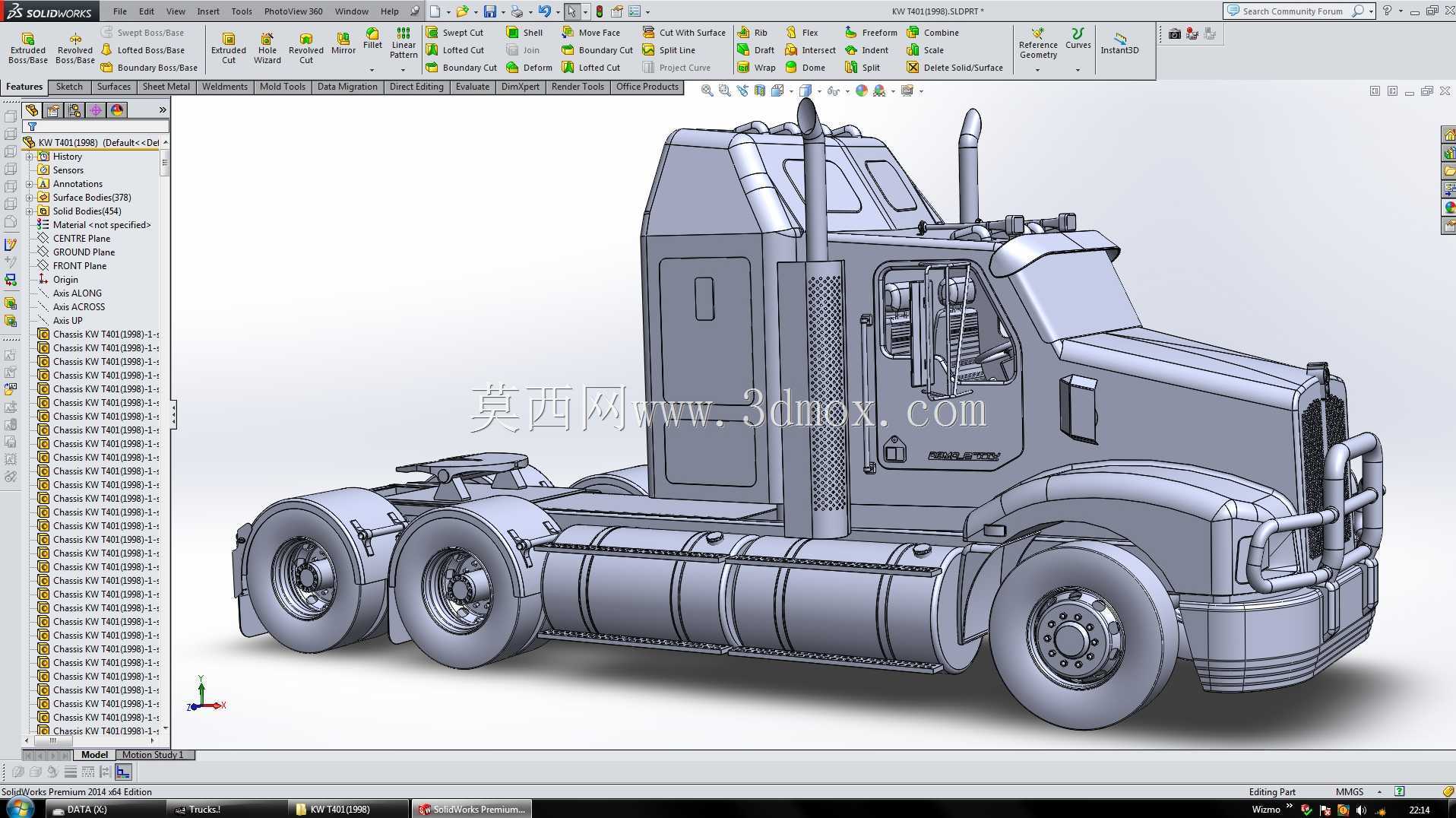The image size is (1456, 818).
Task: Choose the Split Line tool
Action: [x=669, y=50]
